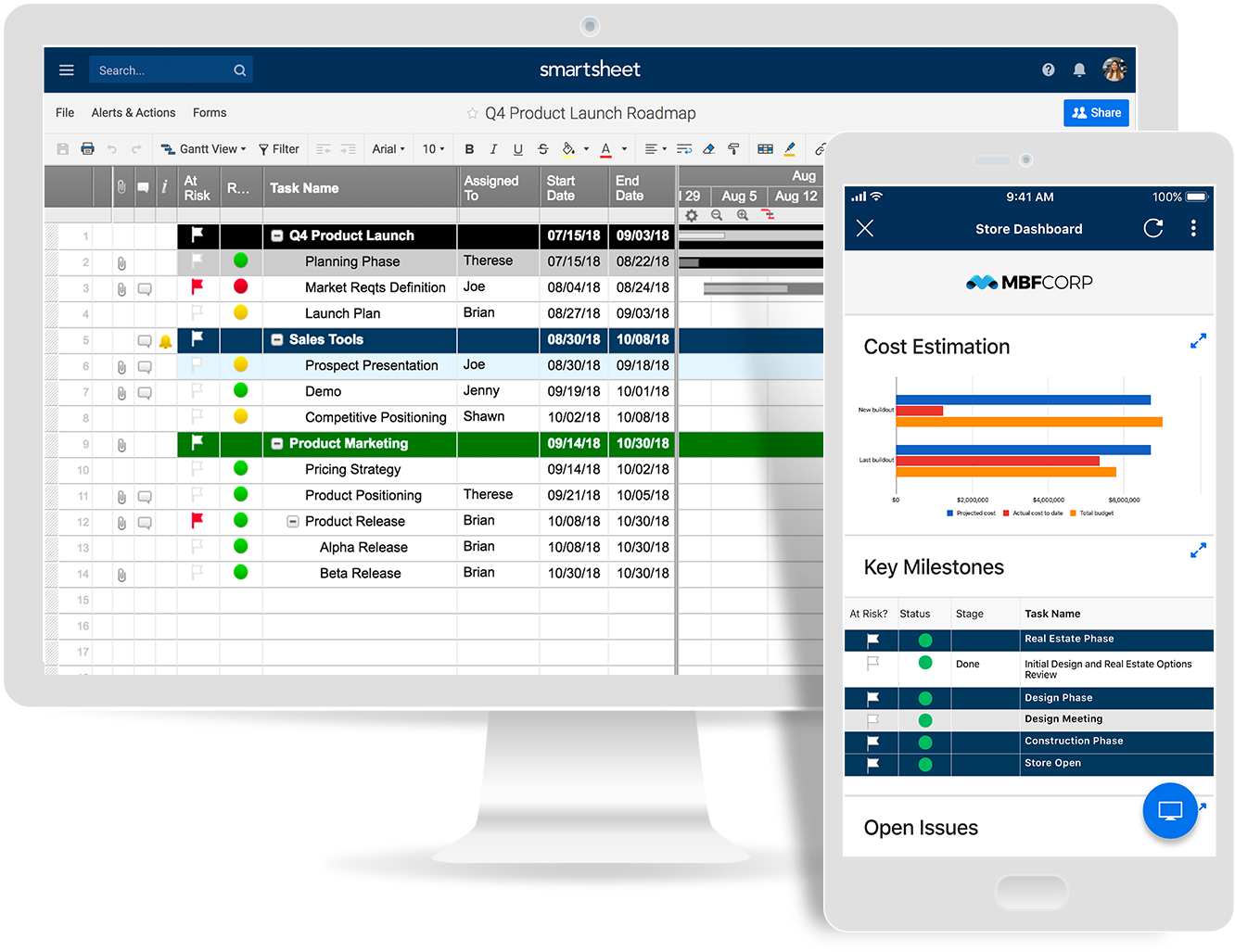Click the critical path icon in Gantt

click(768, 215)
